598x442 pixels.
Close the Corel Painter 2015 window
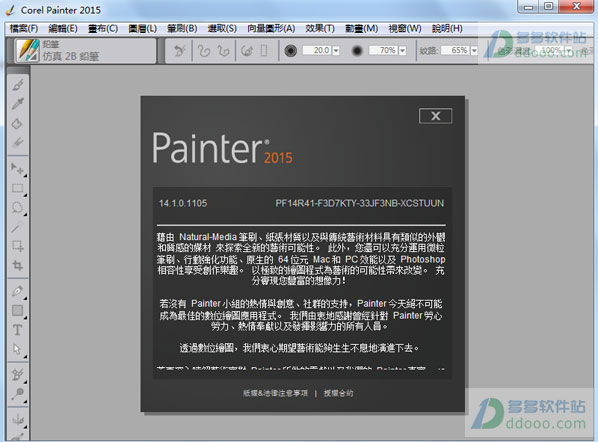click(x=577, y=6)
